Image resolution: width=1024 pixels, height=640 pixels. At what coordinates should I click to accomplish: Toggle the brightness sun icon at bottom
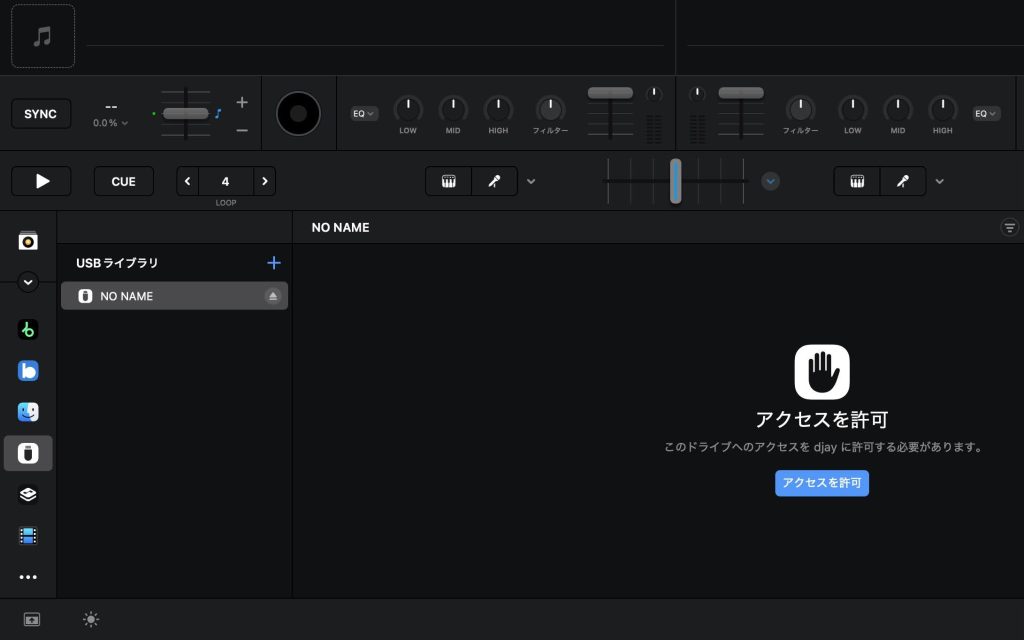91,620
